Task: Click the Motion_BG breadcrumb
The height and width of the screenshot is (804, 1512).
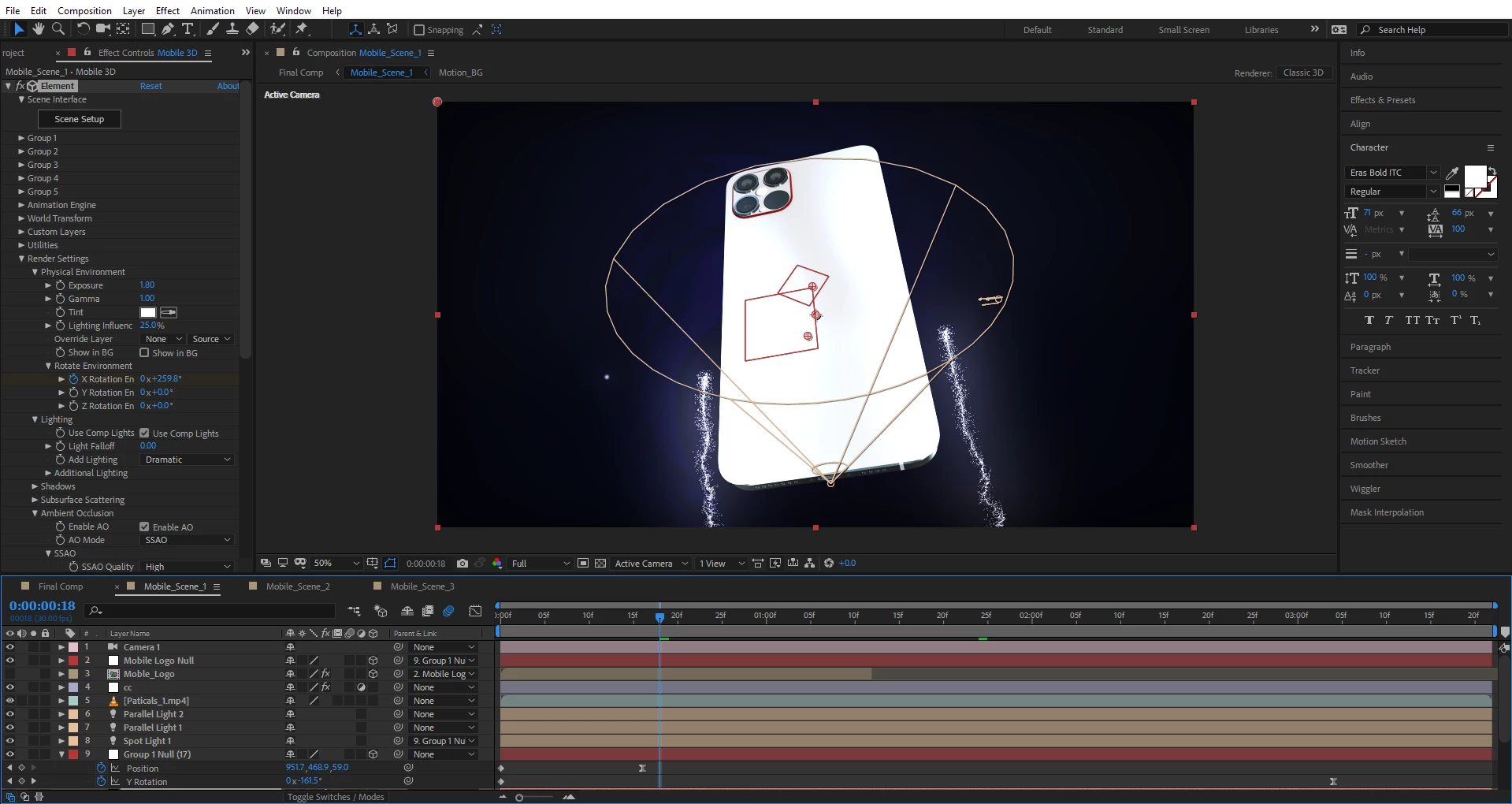Action: click(460, 73)
